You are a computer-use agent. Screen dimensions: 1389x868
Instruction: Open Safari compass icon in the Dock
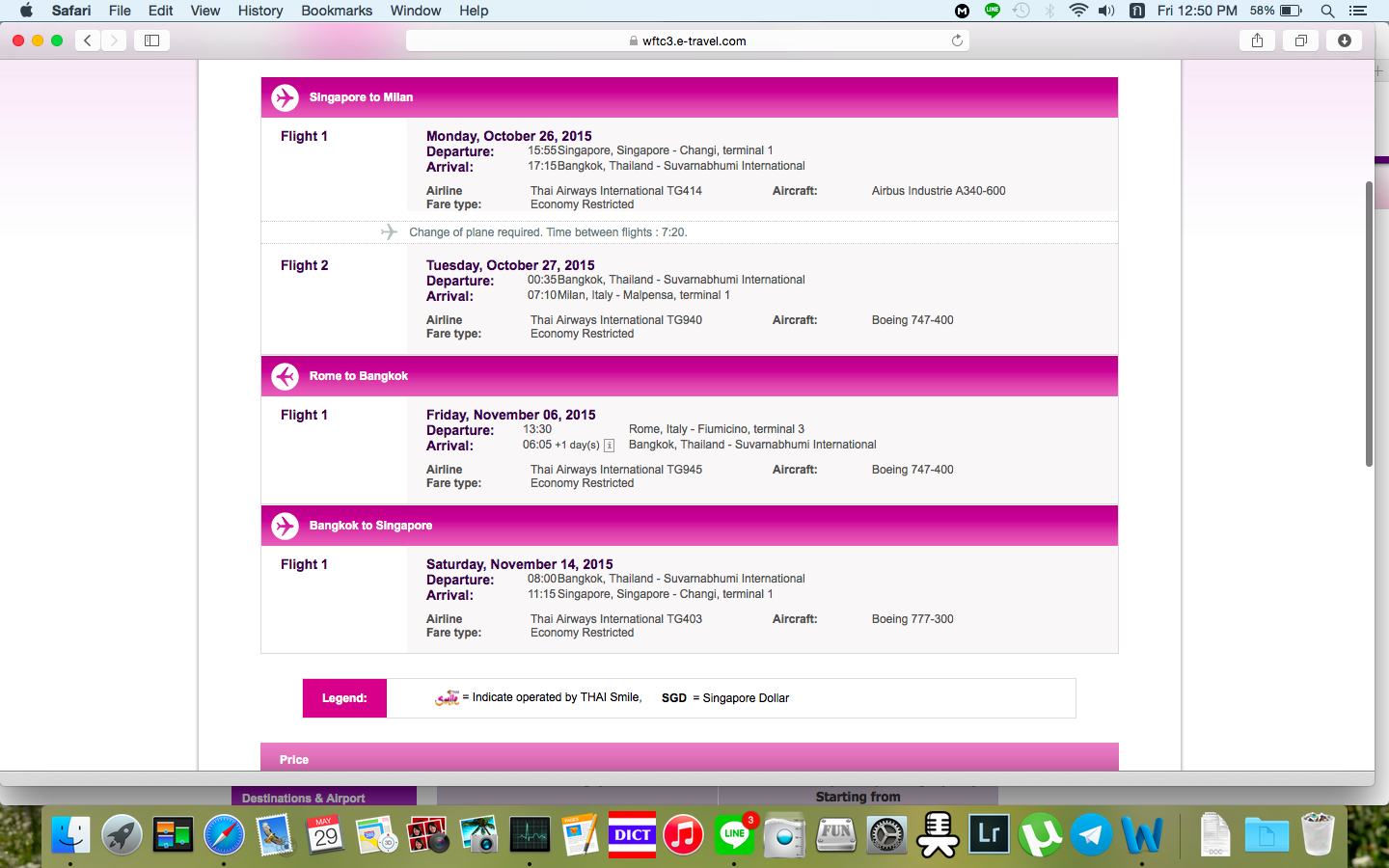pos(224,835)
